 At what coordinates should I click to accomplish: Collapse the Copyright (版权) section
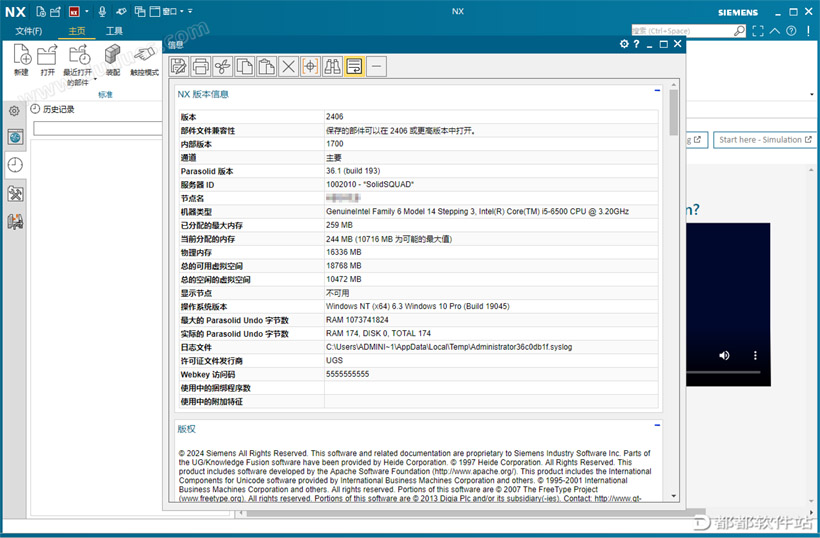coord(657,425)
